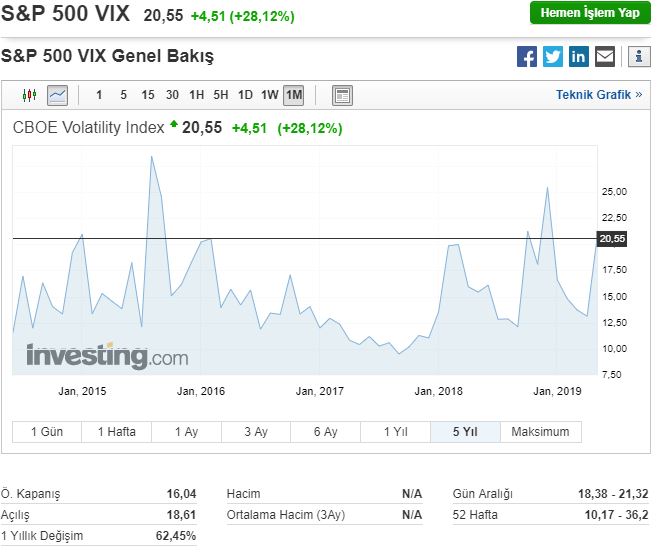Switch to candlestick chart type
The image size is (664, 560).
[x=29, y=95]
